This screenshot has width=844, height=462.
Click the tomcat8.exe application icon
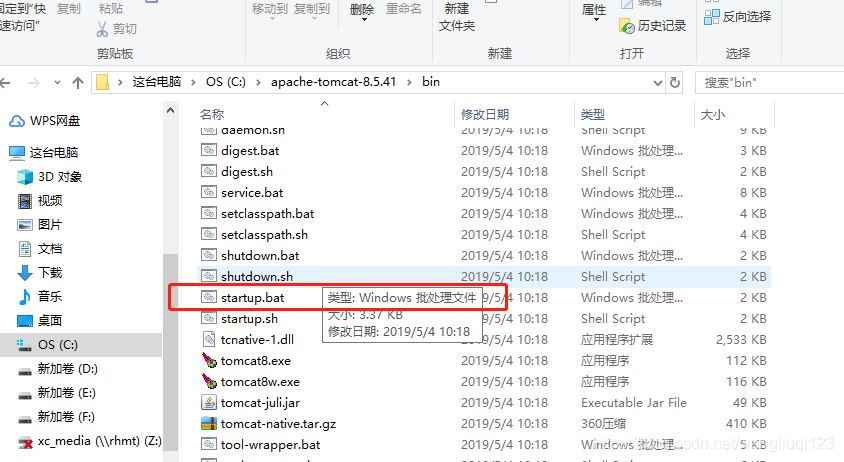pos(209,360)
